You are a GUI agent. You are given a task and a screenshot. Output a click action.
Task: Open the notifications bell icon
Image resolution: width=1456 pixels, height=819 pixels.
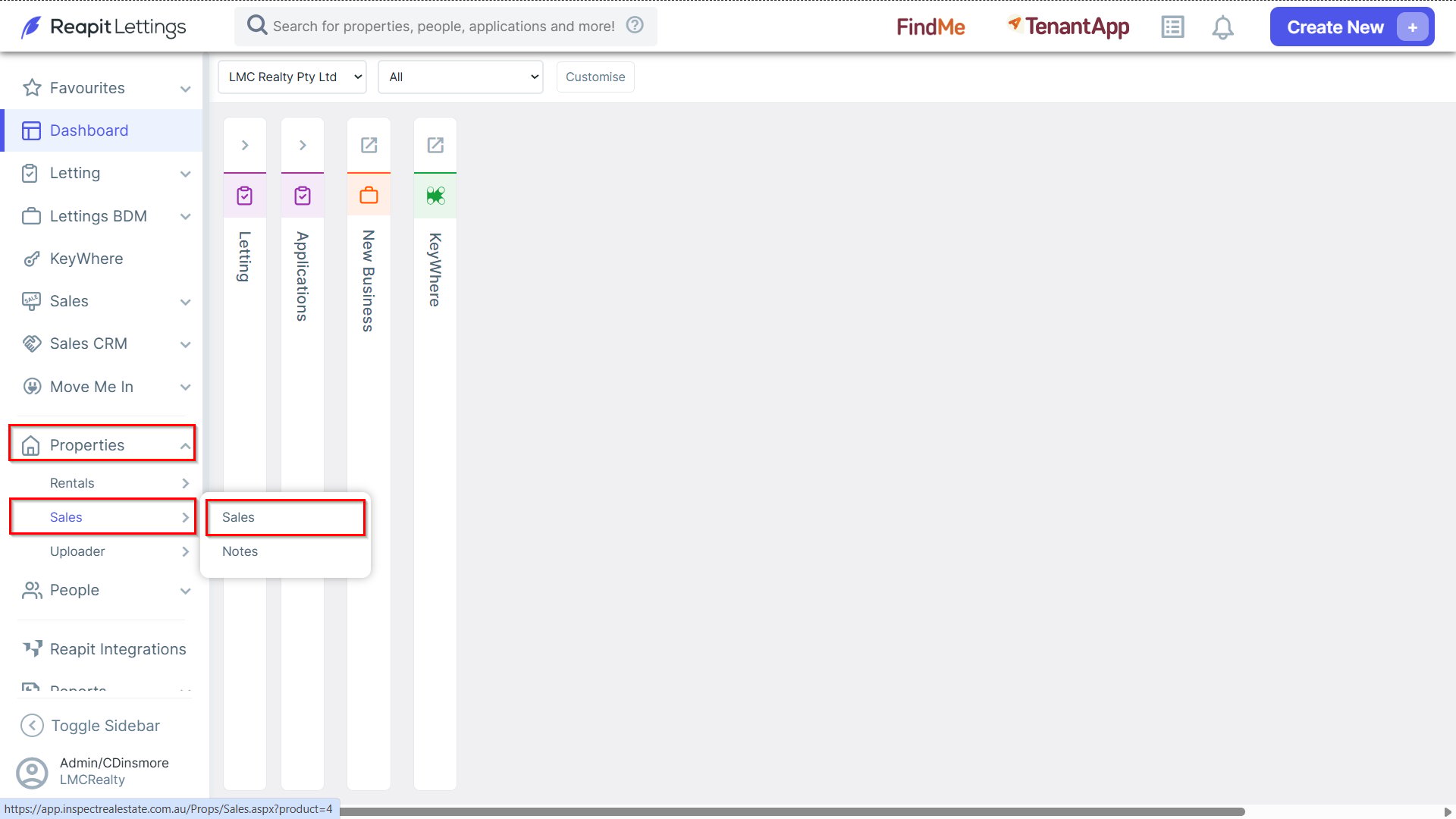pyautogui.click(x=1222, y=27)
